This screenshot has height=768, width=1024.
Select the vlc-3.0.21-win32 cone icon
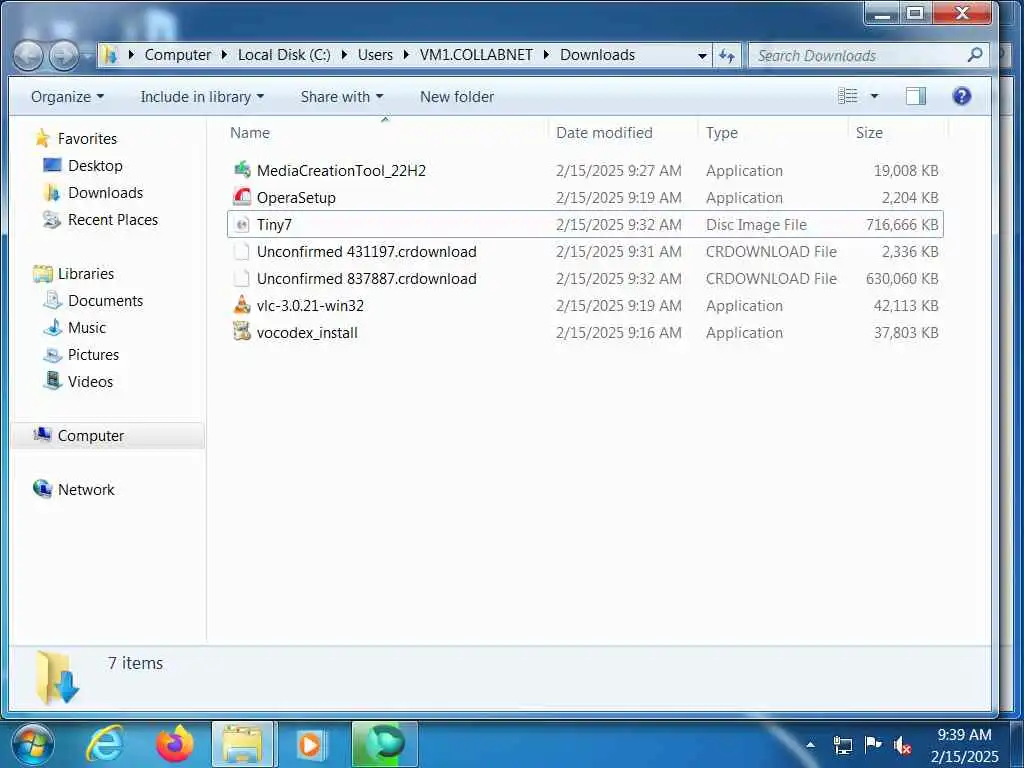pos(242,305)
